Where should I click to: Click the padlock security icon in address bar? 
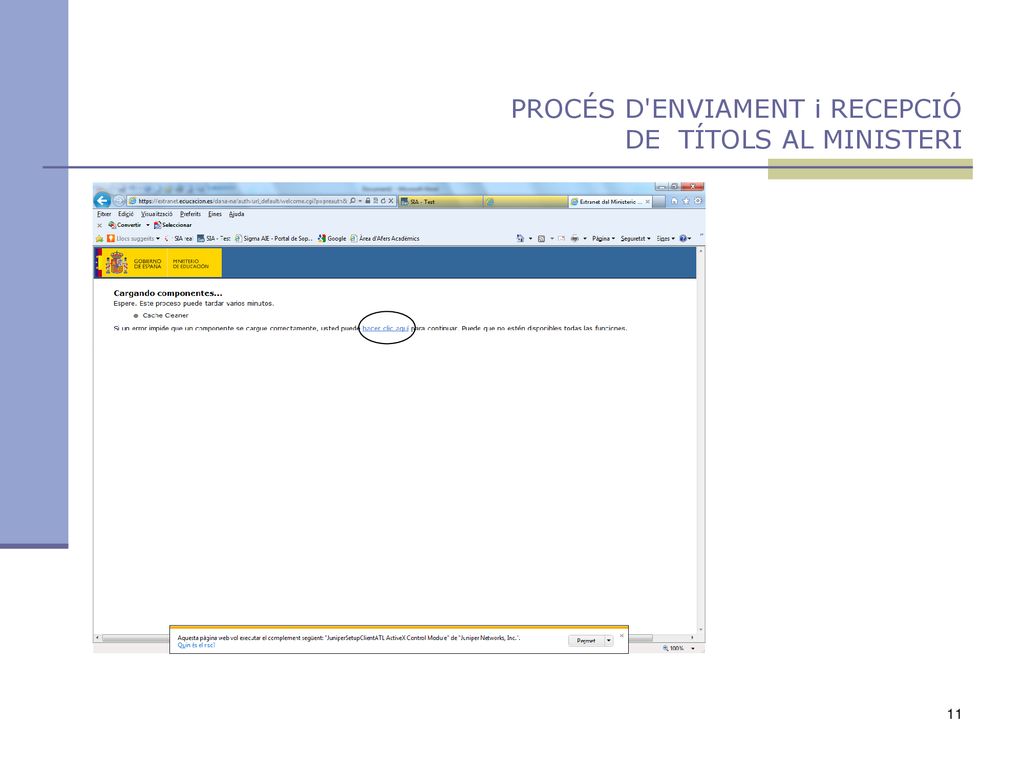(368, 201)
